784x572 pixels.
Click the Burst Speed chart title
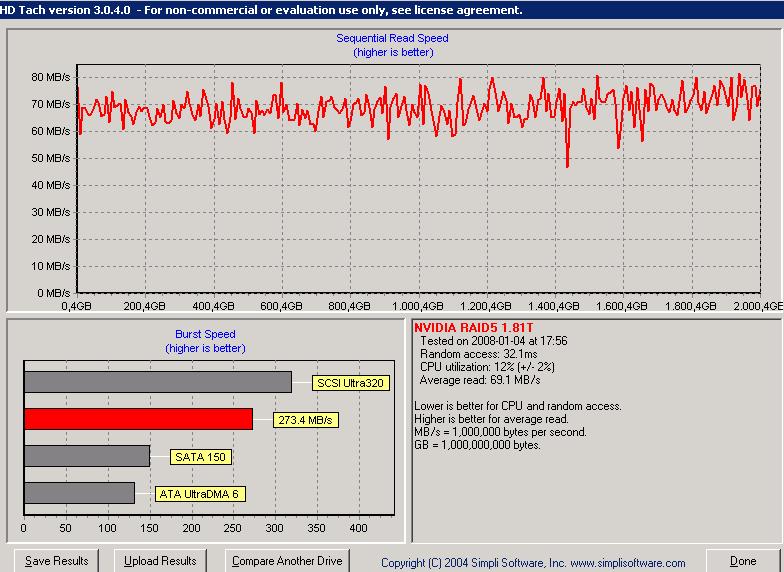pos(205,334)
